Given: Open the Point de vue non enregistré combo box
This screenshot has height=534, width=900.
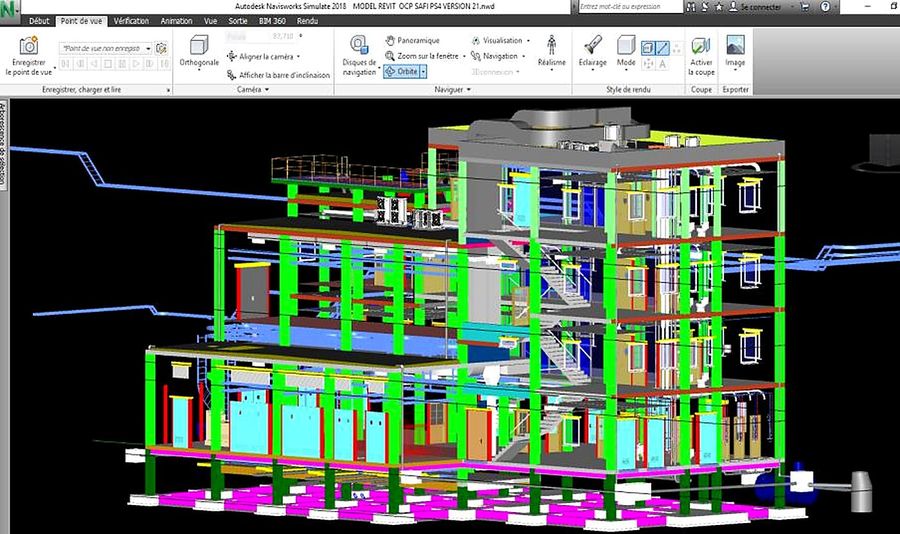Looking at the screenshot, I should click(106, 48).
